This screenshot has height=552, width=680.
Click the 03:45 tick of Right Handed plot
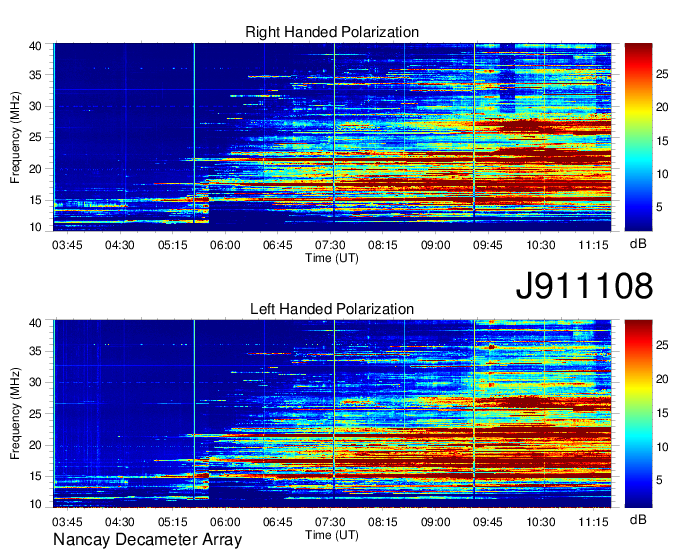[x=67, y=245]
